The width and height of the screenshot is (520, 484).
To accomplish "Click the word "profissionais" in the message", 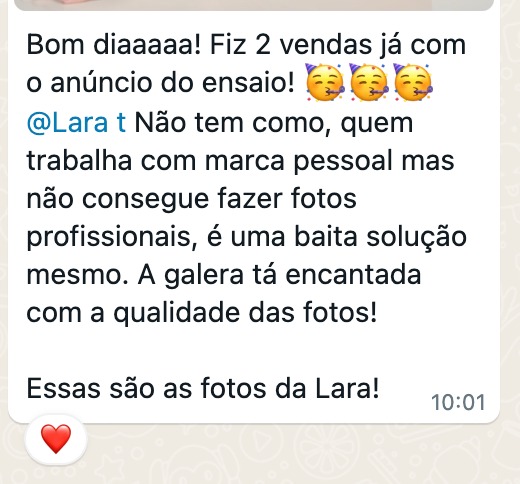I will coord(108,237).
